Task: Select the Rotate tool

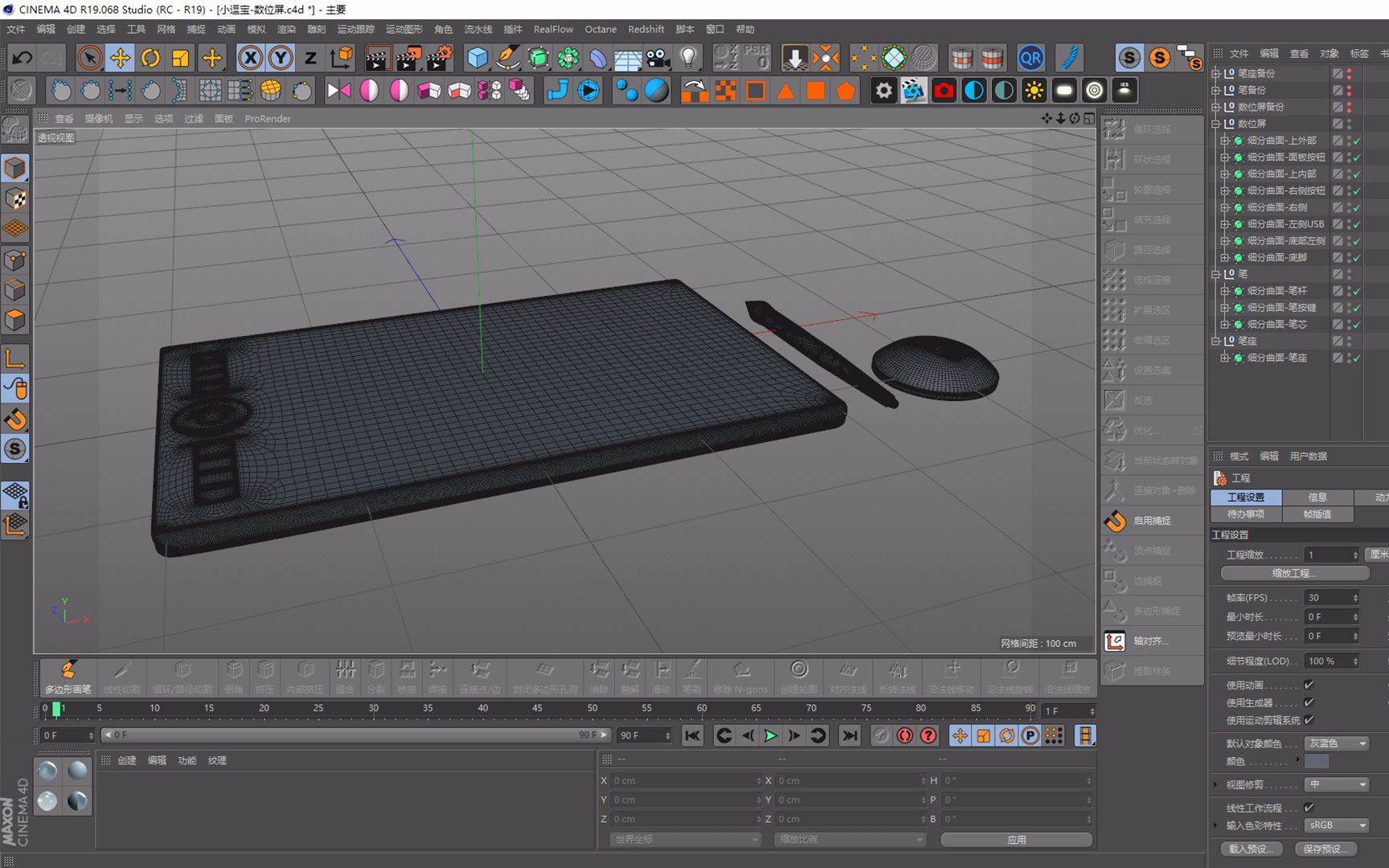Action: pyautogui.click(x=150, y=57)
